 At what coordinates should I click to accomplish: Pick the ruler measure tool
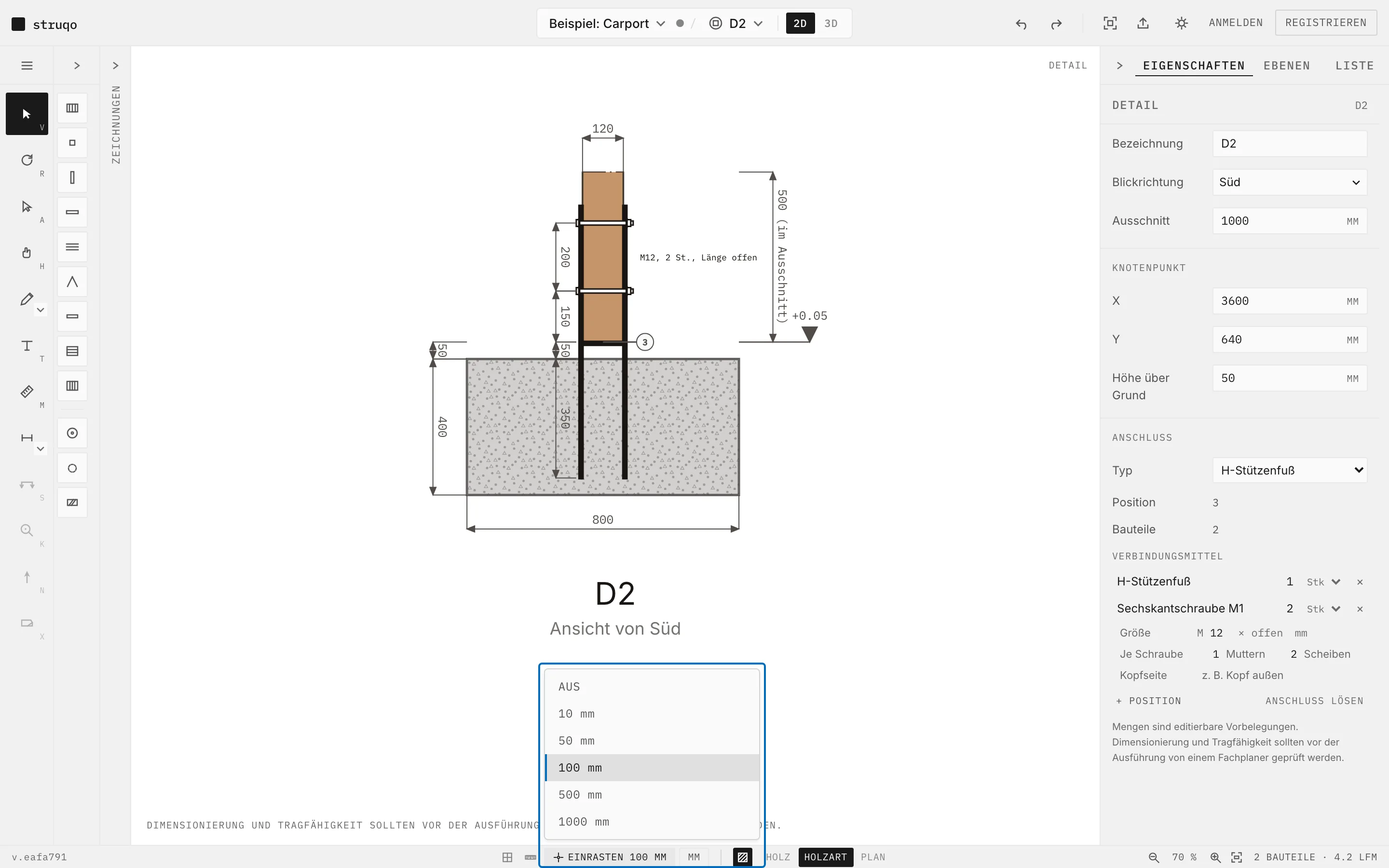click(x=27, y=392)
